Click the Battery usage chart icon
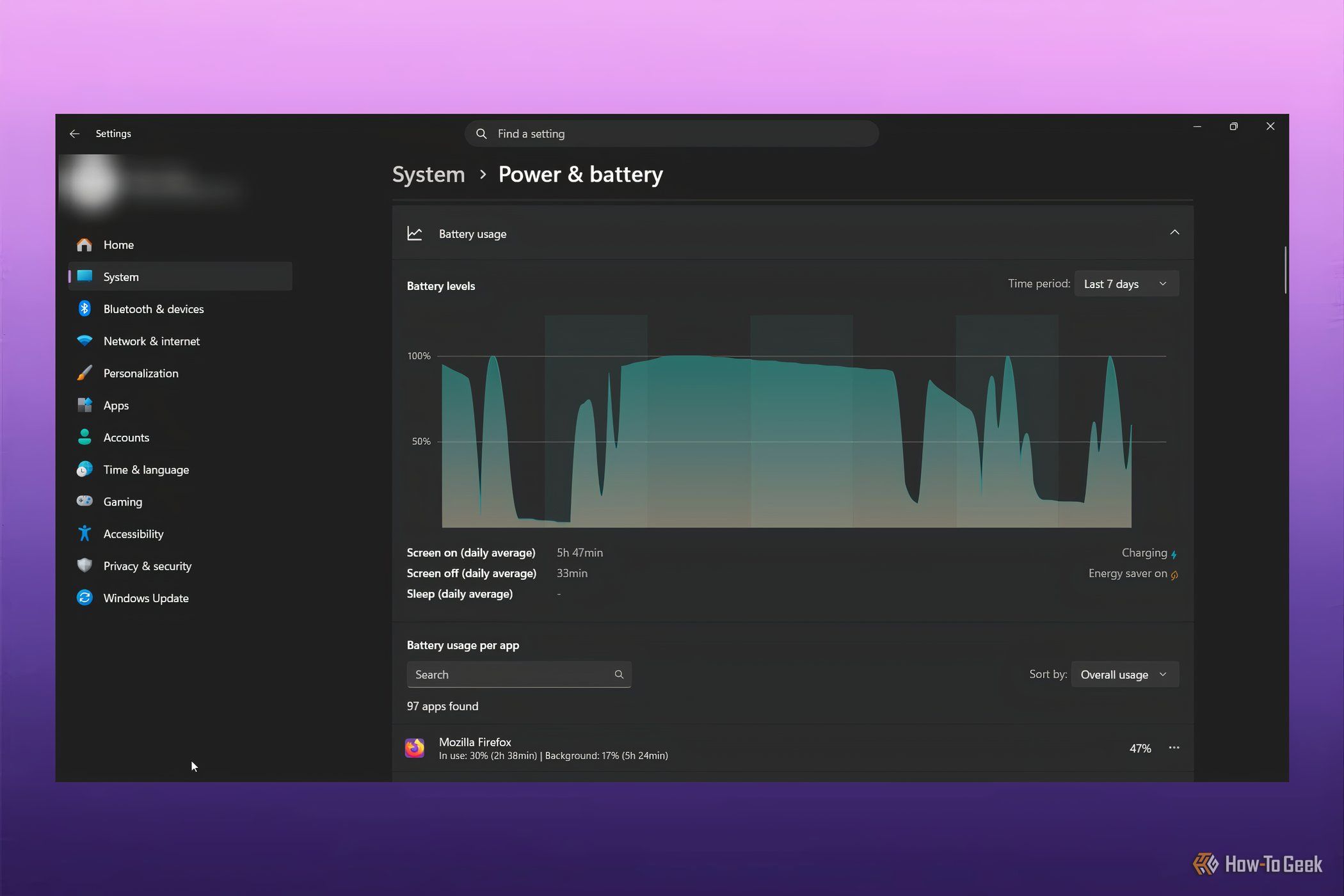The height and width of the screenshot is (896, 1344). (415, 234)
